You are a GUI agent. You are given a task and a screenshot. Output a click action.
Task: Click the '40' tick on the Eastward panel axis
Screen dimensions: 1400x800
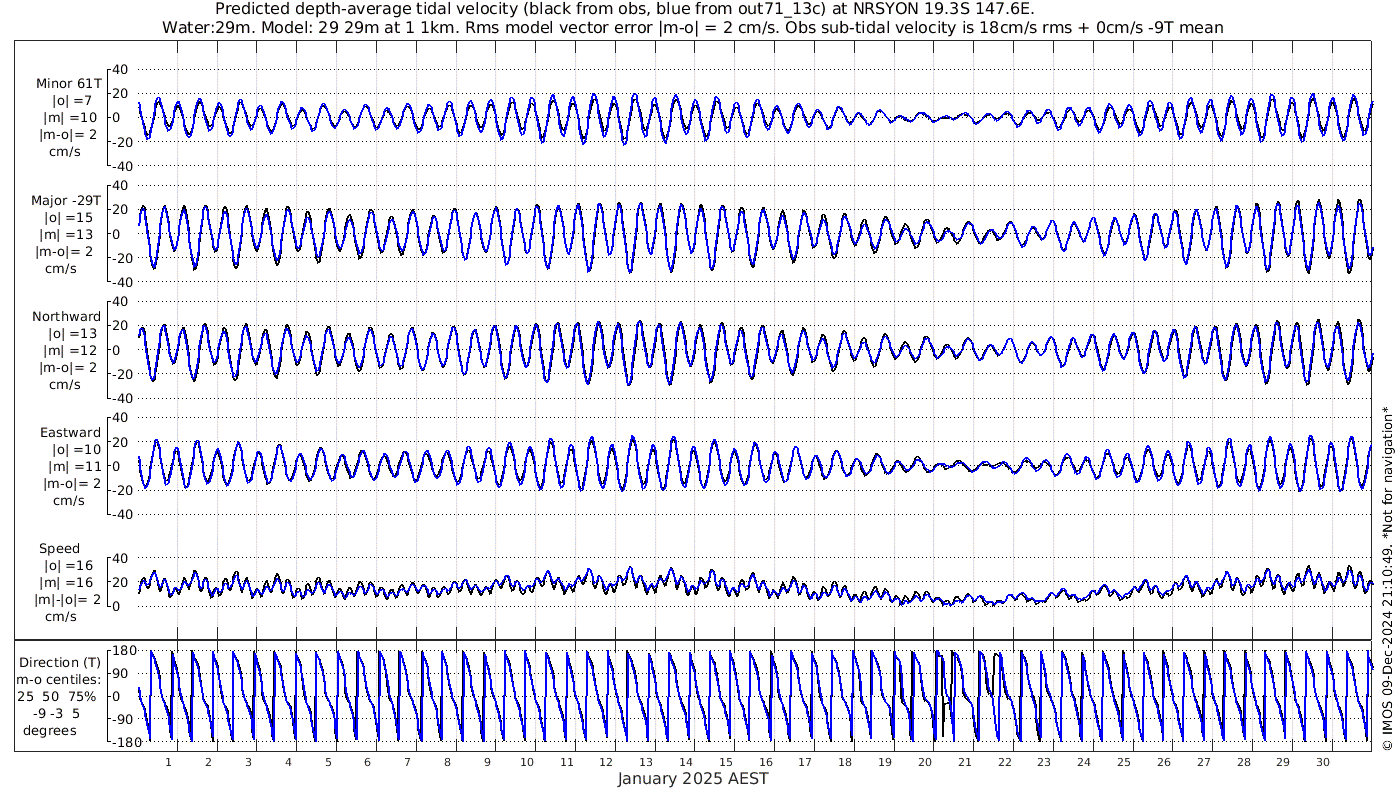point(120,417)
